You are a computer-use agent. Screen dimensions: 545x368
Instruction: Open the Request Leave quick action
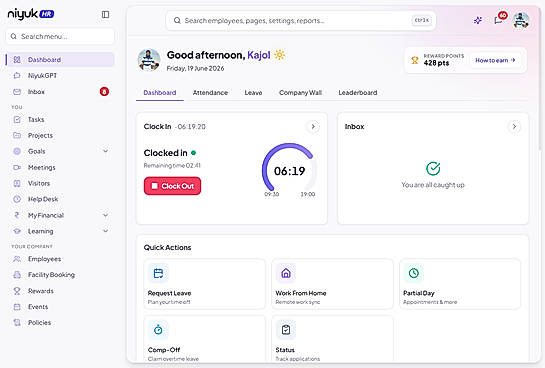204,284
